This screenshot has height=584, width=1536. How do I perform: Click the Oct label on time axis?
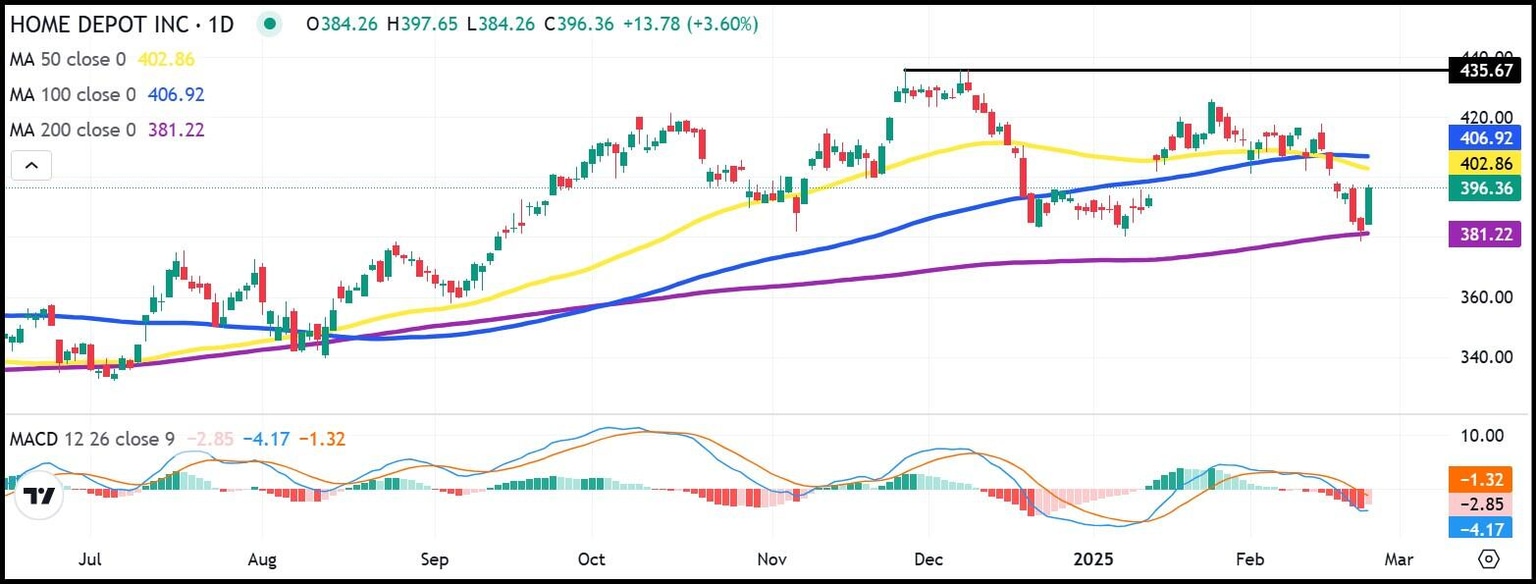click(592, 558)
